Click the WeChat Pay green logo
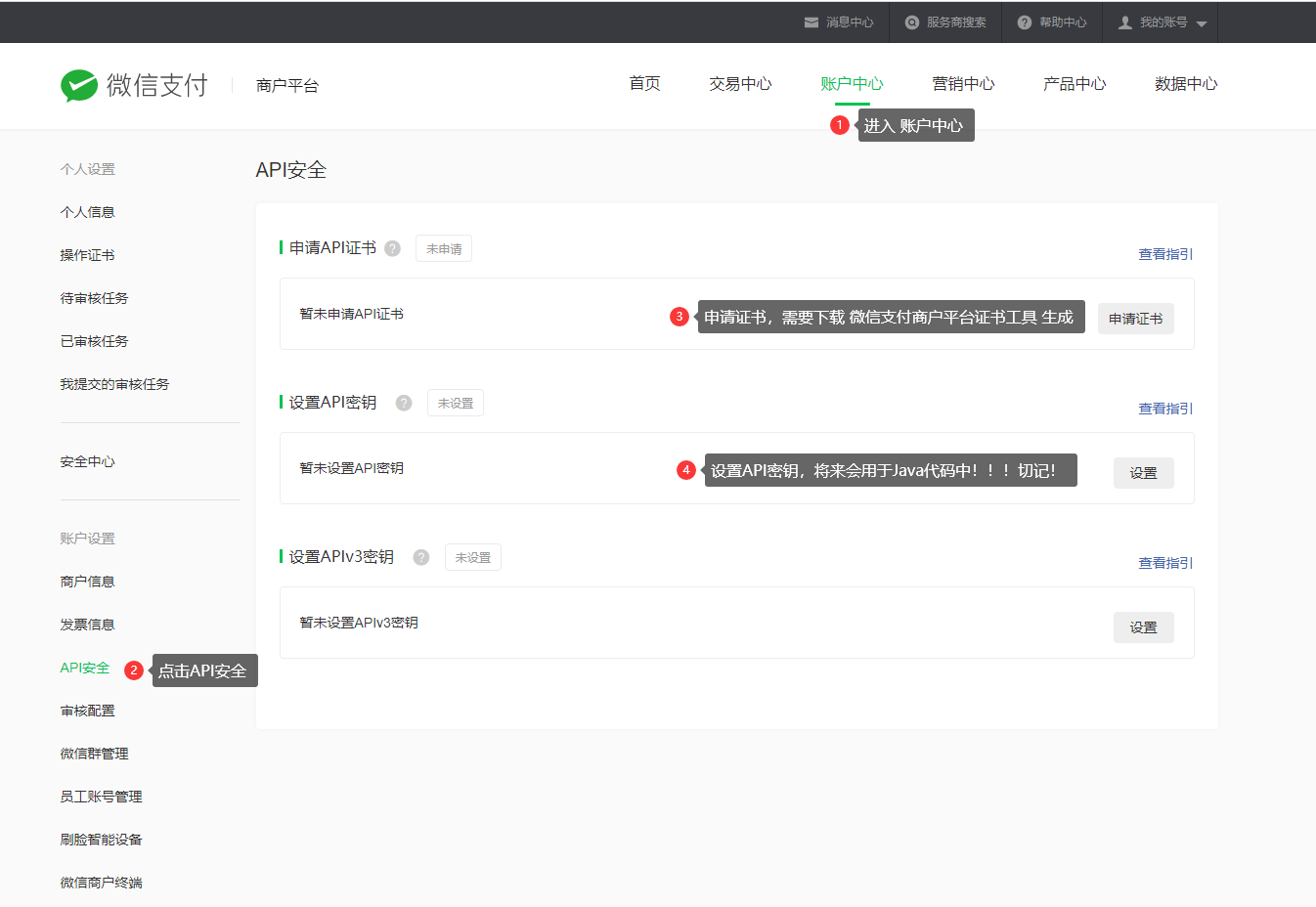 click(79, 86)
